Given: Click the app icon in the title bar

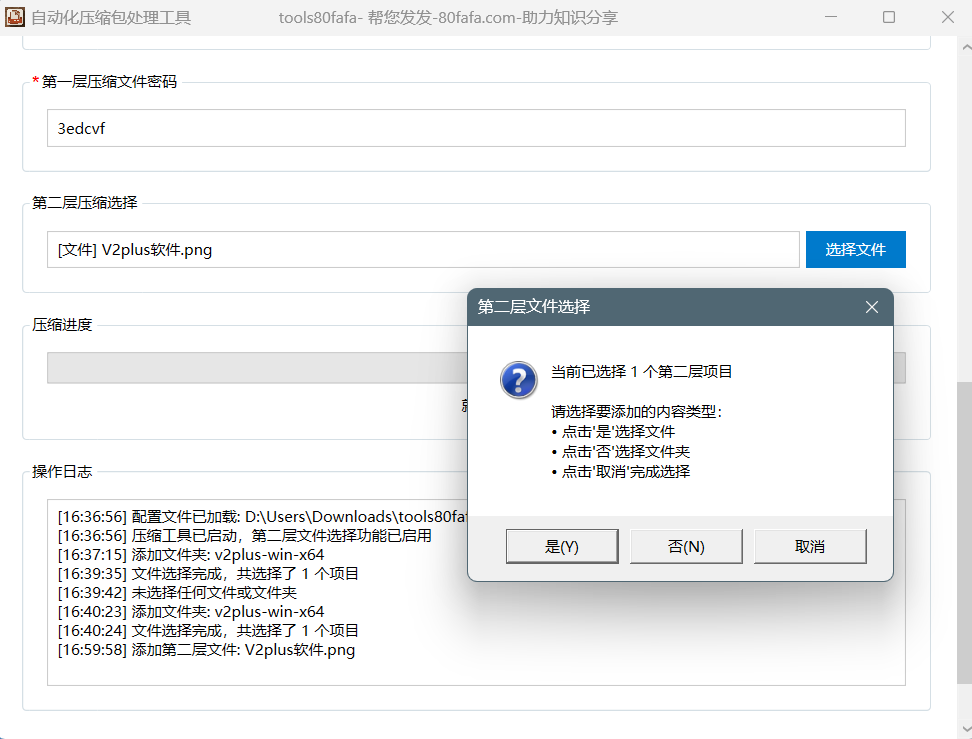Looking at the screenshot, I should [15, 17].
